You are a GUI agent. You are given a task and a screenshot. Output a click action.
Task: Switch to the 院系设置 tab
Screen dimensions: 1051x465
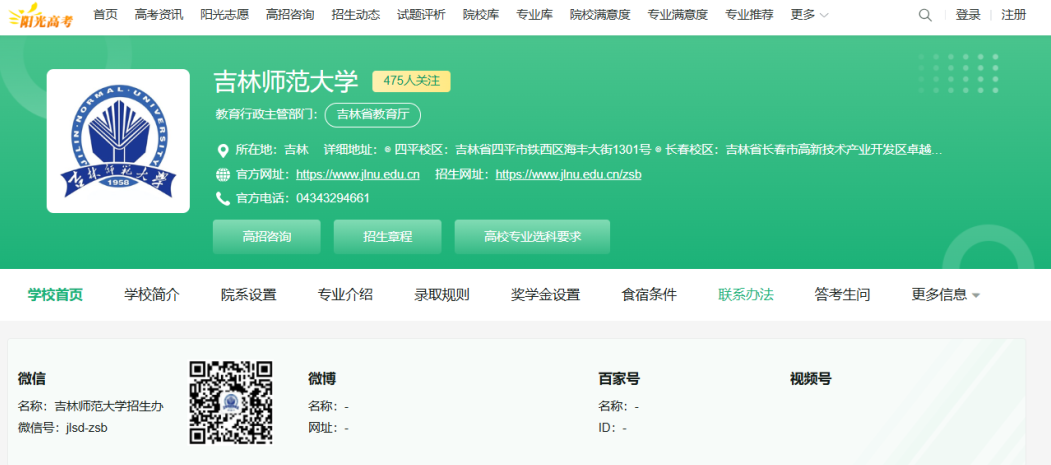point(249,295)
